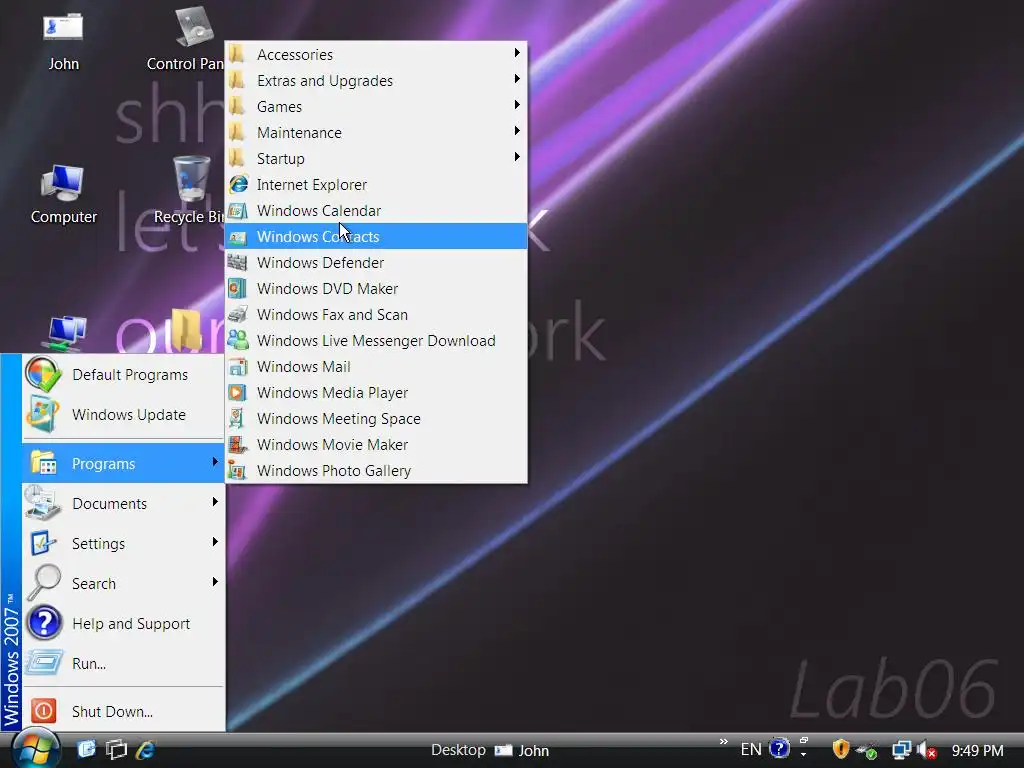Viewport: 1024px width, 768px height.
Task: Click the Run... dialog icon
Action: (44, 664)
